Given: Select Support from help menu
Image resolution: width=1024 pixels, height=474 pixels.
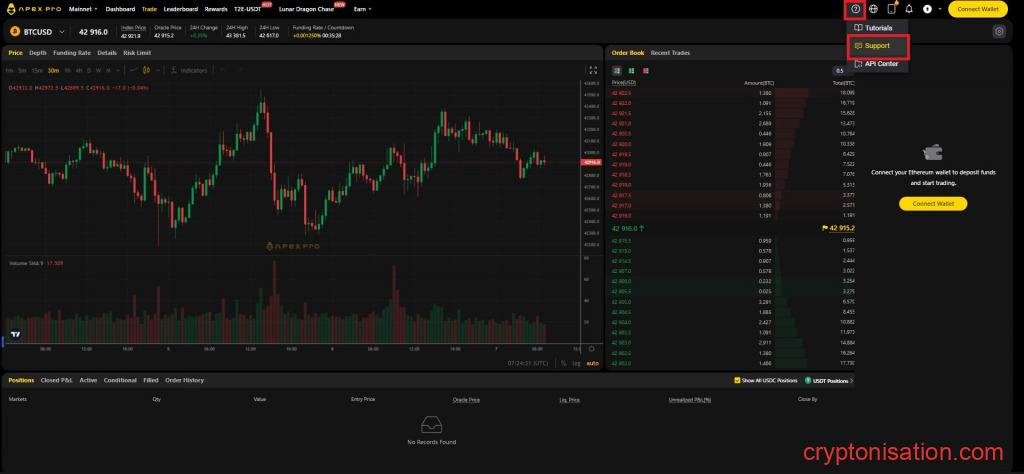Looking at the screenshot, I should pyautogui.click(x=877, y=46).
